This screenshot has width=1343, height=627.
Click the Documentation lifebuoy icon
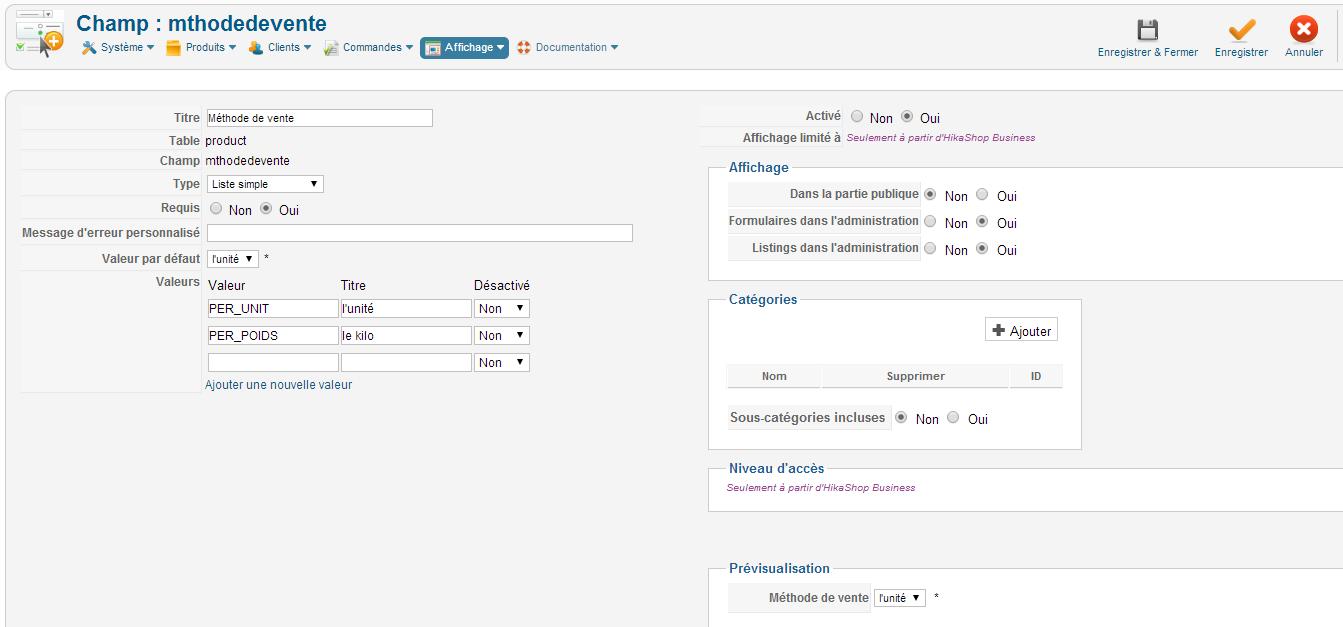(524, 48)
